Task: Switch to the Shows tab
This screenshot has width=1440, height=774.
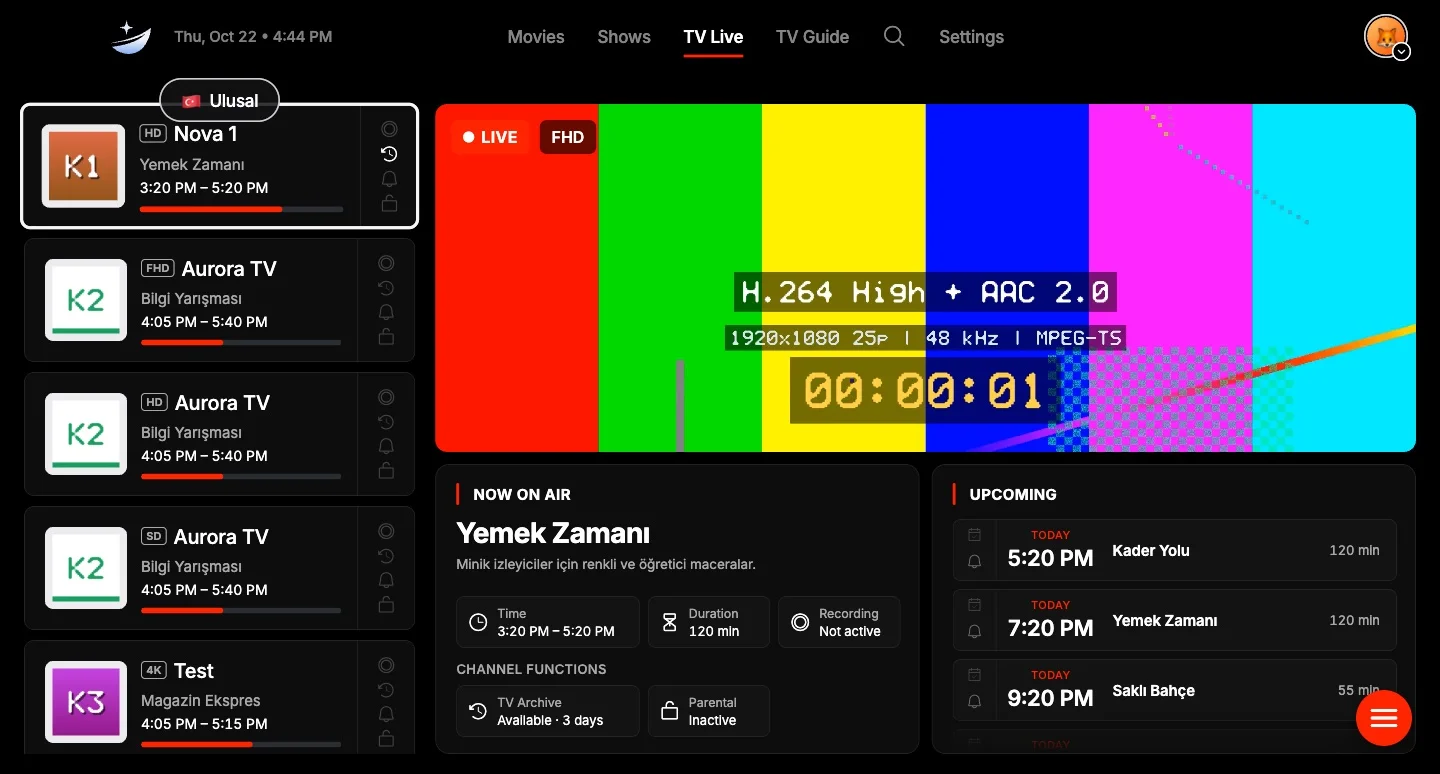Action: pyautogui.click(x=624, y=37)
